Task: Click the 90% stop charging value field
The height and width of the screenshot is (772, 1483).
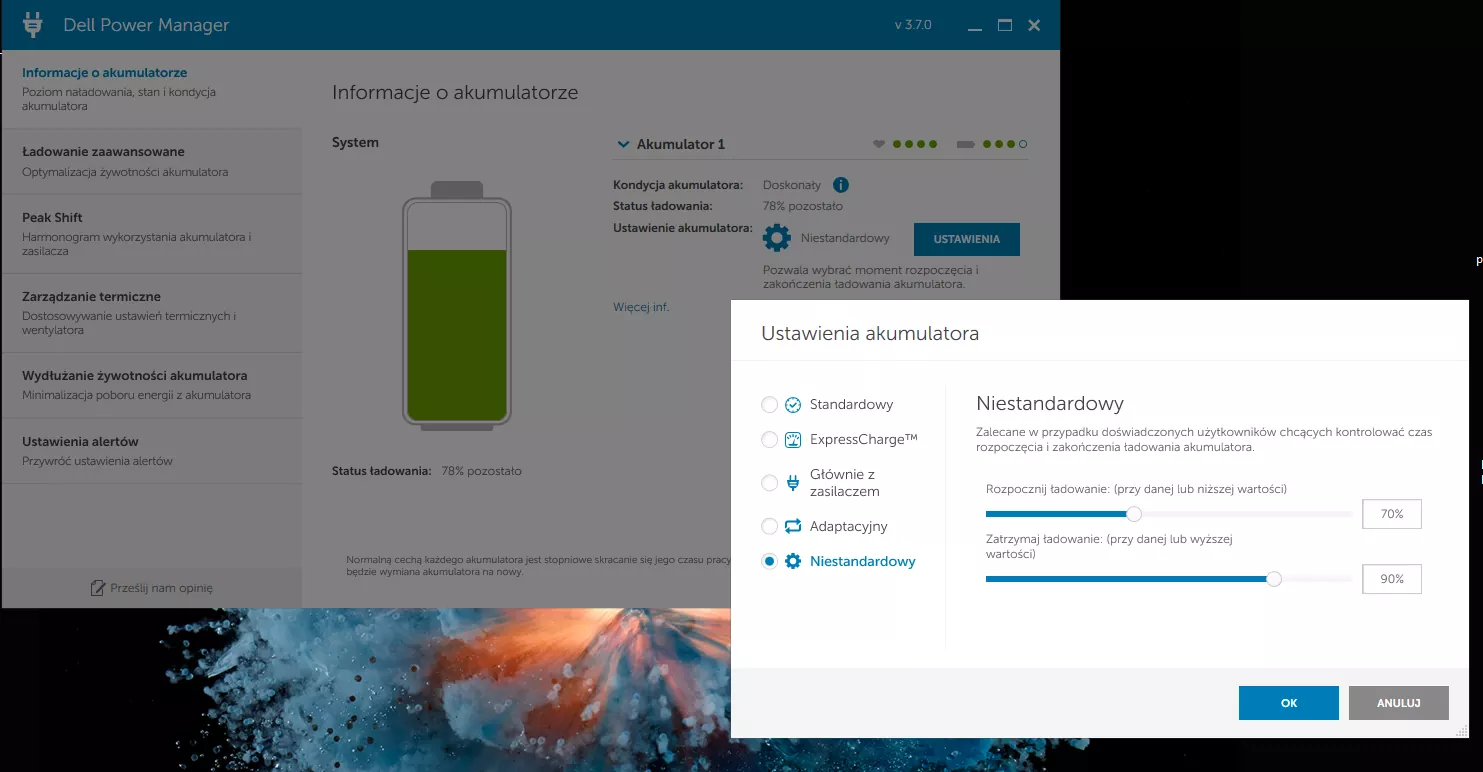Action: [x=1392, y=579]
